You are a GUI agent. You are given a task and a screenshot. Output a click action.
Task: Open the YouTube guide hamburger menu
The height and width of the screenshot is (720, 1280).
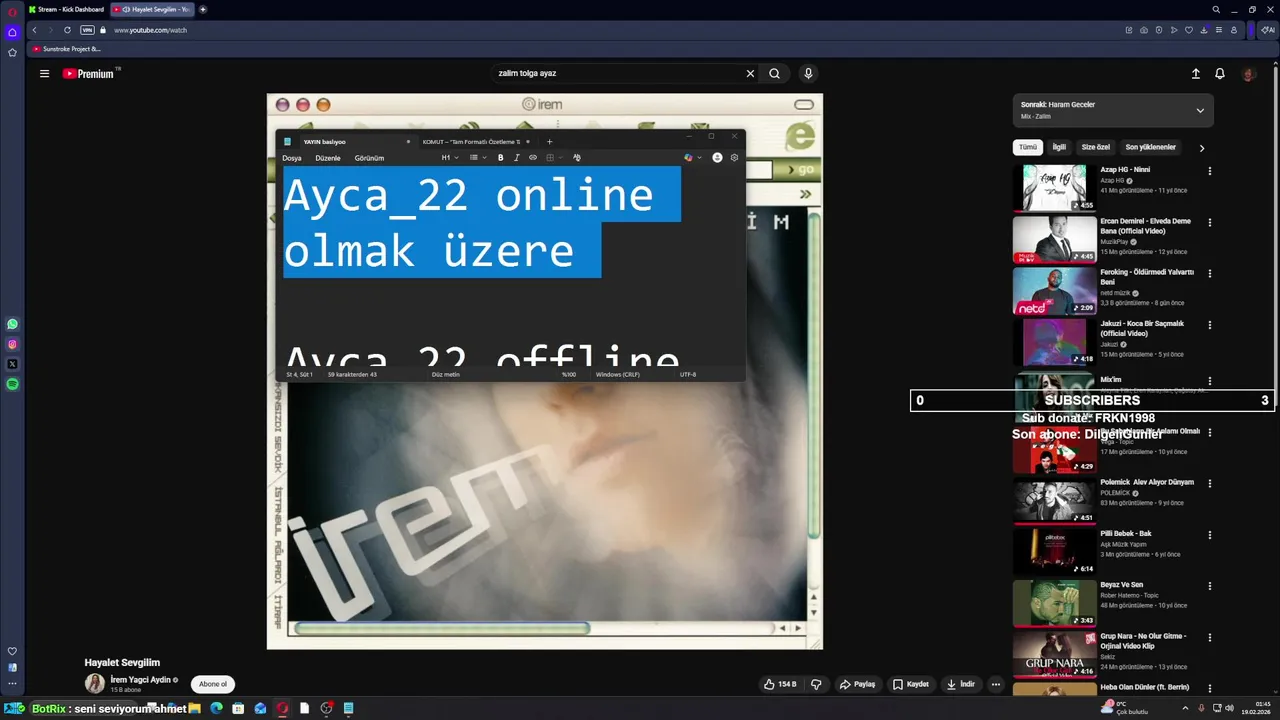click(44, 73)
